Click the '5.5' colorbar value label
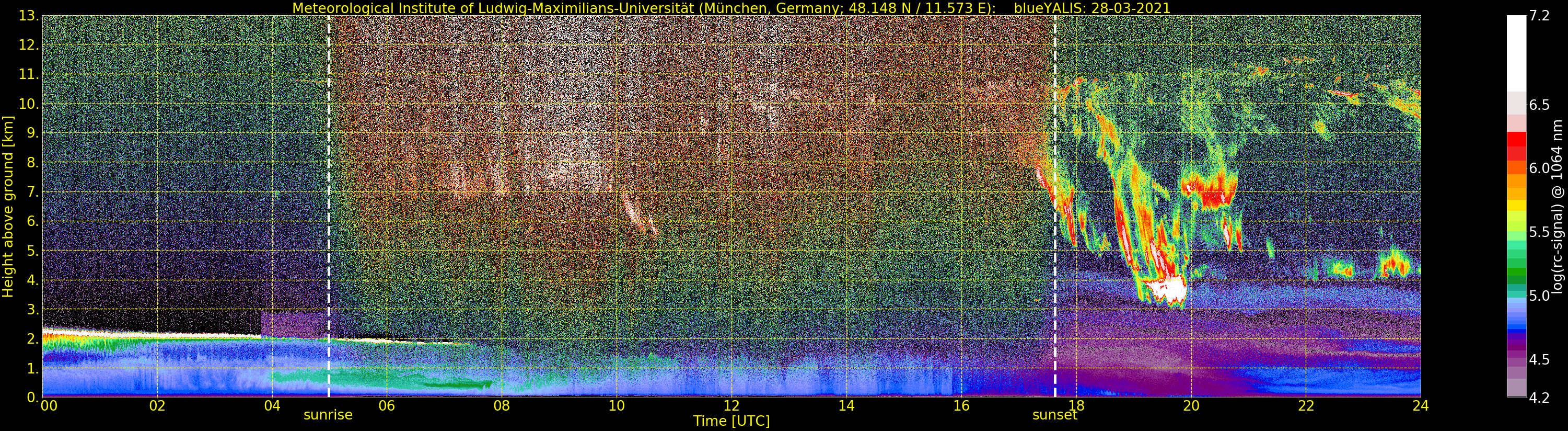 1539,232
